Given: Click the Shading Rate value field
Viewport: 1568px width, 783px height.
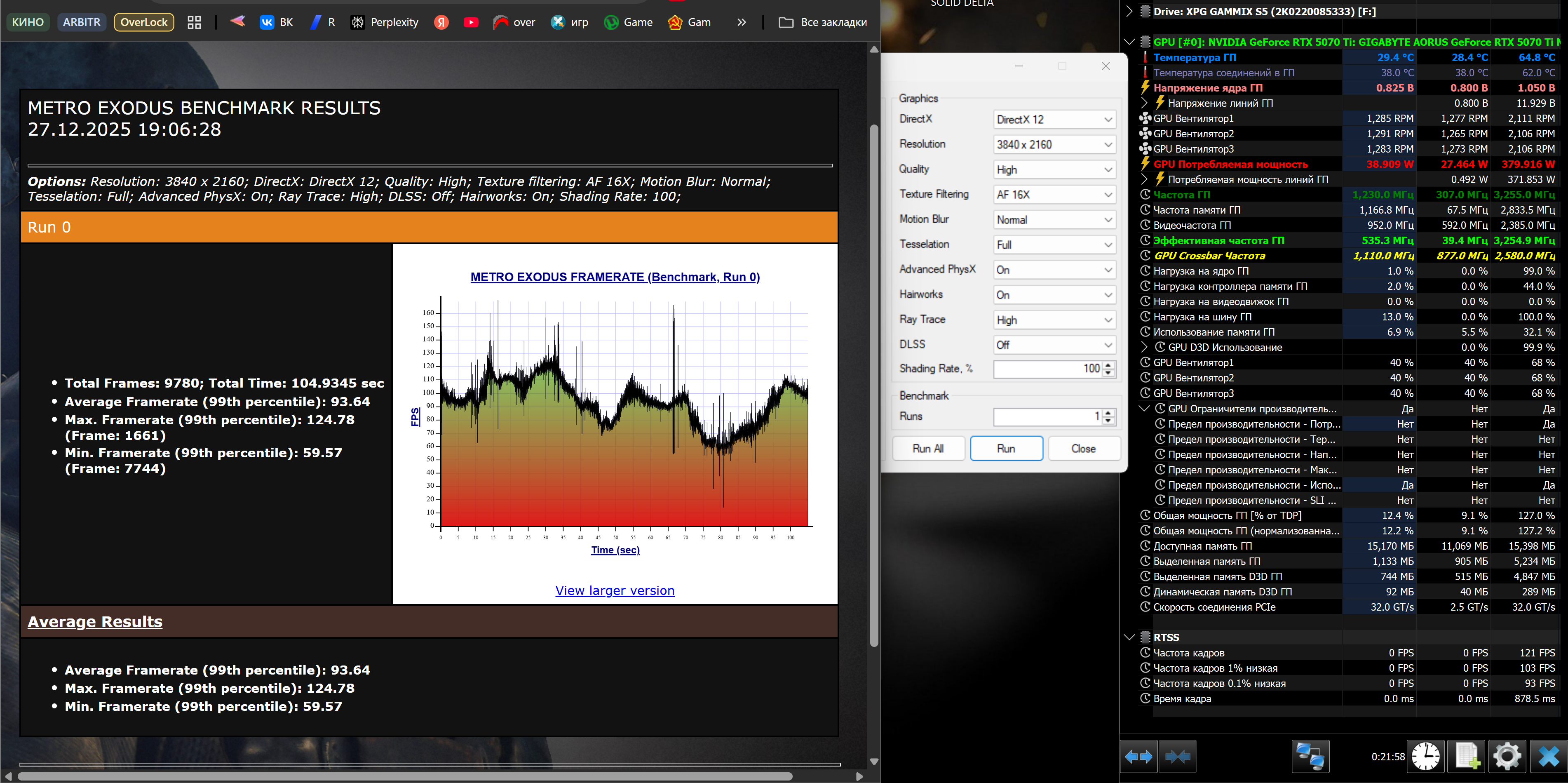Looking at the screenshot, I should tap(1047, 368).
